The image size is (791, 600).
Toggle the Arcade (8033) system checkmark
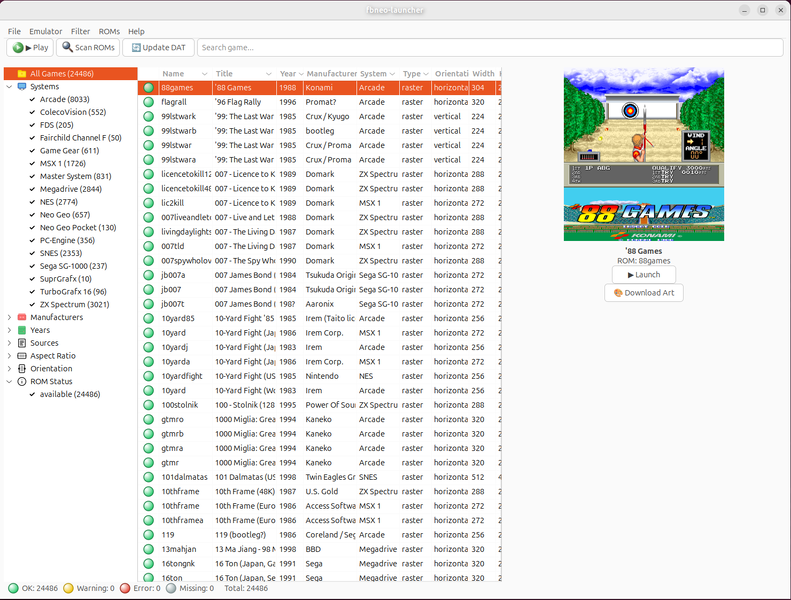pyautogui.click(x=32, y=99)
